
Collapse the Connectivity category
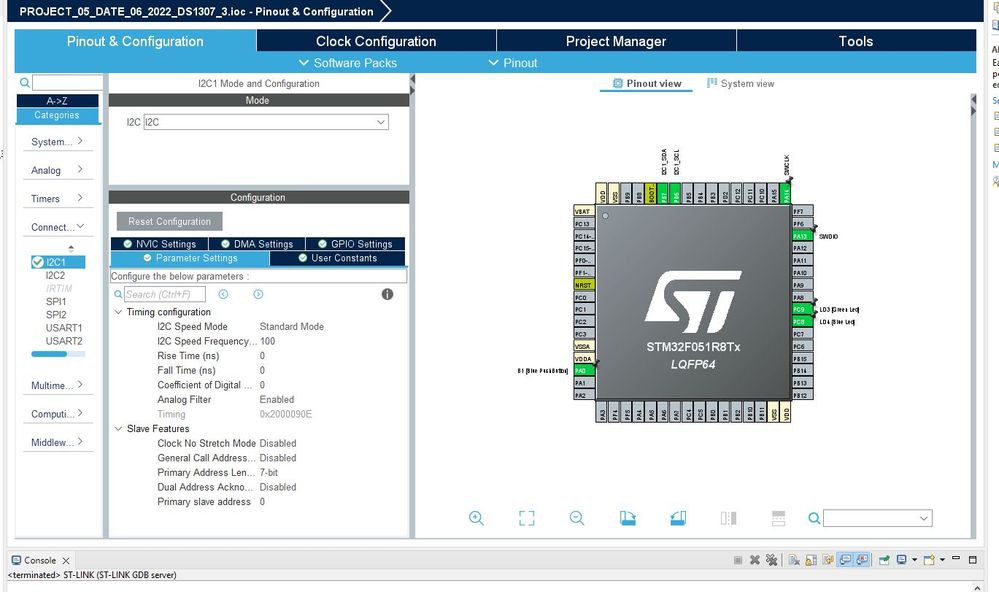(57, 227)
